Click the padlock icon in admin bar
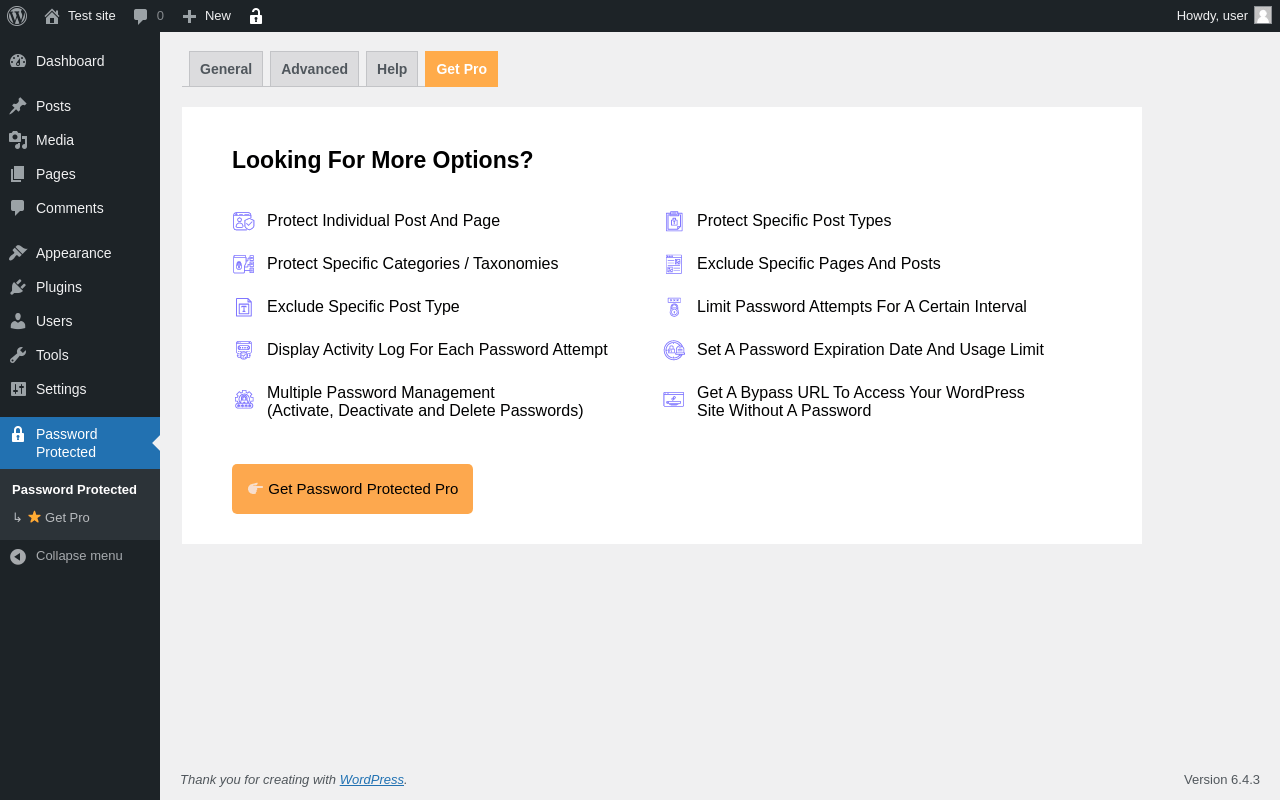1280x800 pixels. tap(256, 16)
